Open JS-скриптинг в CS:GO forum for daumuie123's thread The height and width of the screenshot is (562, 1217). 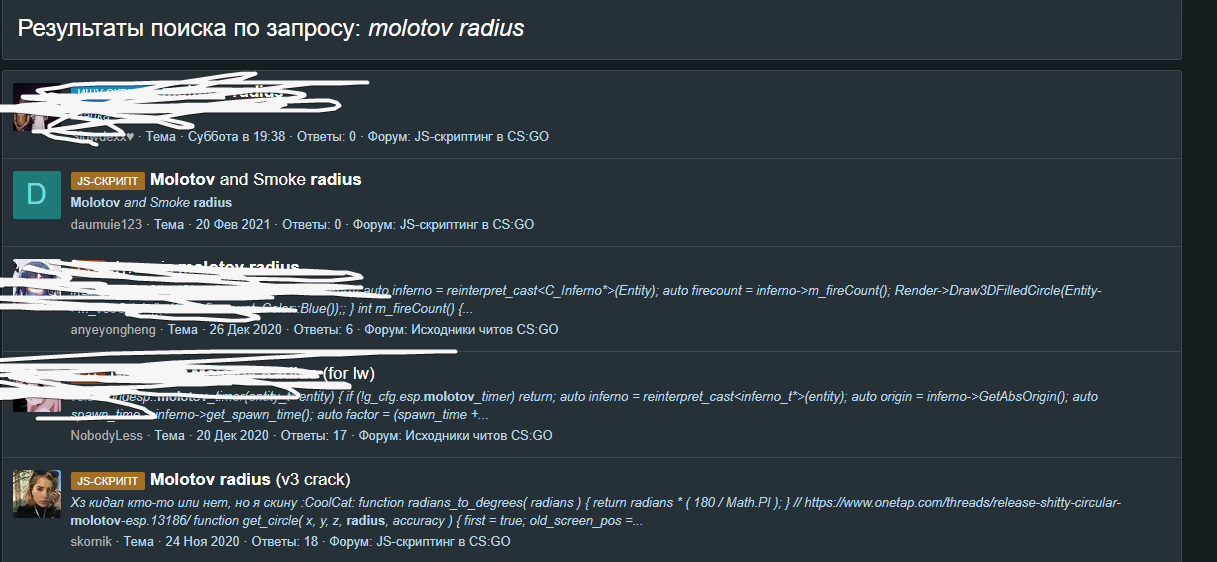(x=466, y=225)
